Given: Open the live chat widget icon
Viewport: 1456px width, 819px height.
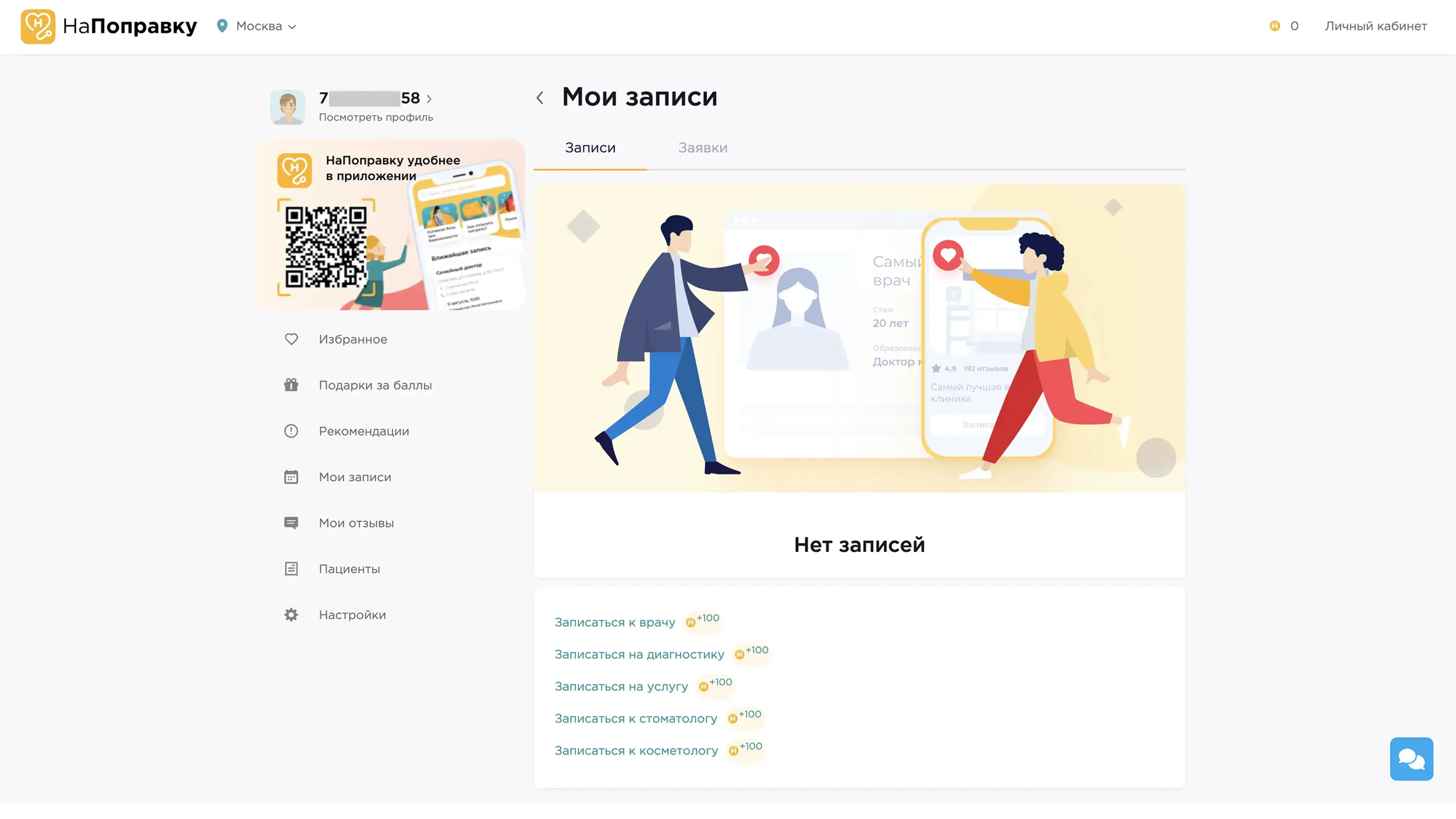Looking at the screenshot, I should tap(1411, 758).
